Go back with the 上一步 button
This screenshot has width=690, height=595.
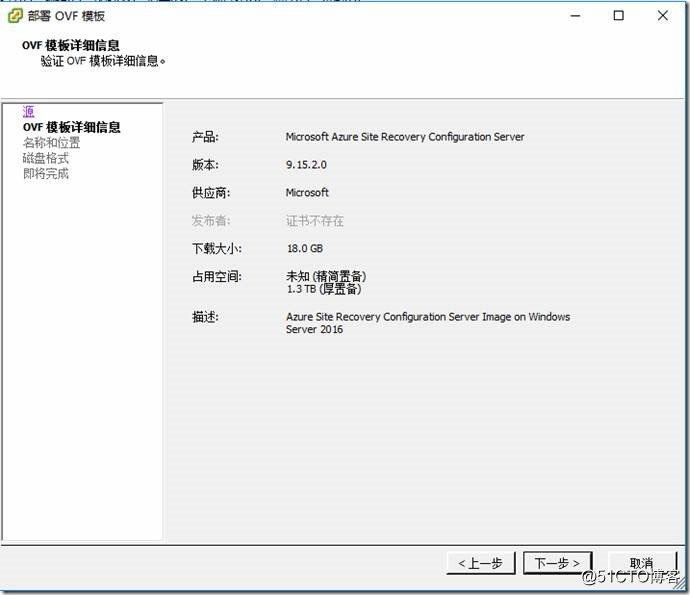tap(481, 563)
